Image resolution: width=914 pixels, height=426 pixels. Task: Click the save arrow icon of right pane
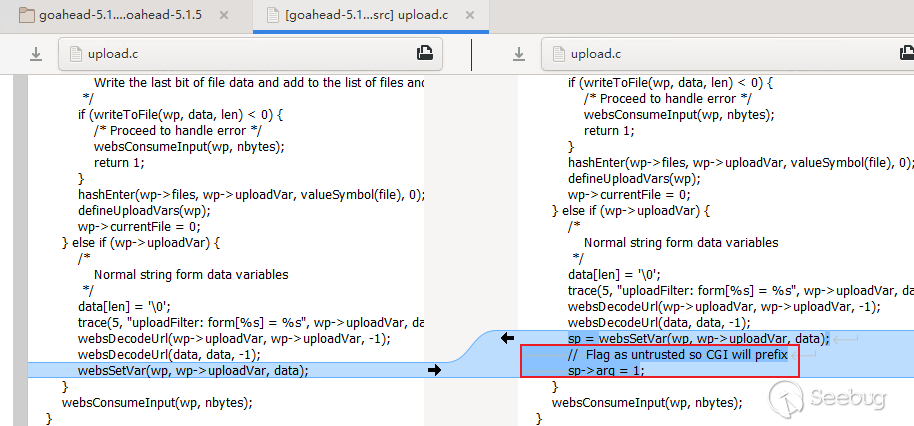pyautogui.click(x=519, y=54)
